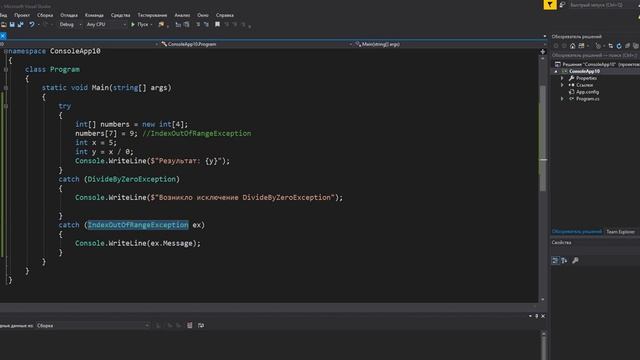Open the Окно menu
The width and height of the screenshot is (640, 360).
click(203, 15)
